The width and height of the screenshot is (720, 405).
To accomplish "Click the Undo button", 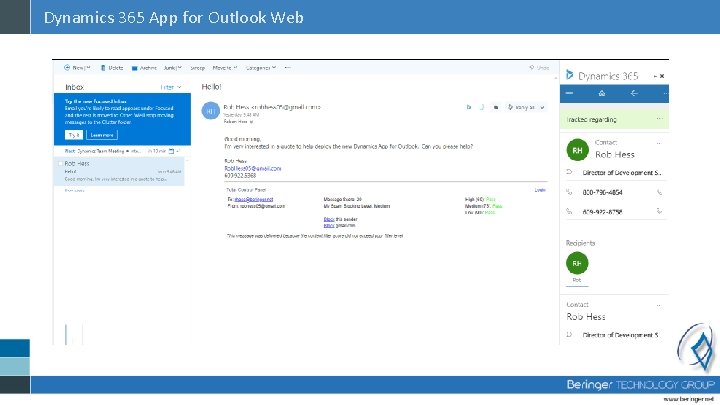I will [539, 68].
